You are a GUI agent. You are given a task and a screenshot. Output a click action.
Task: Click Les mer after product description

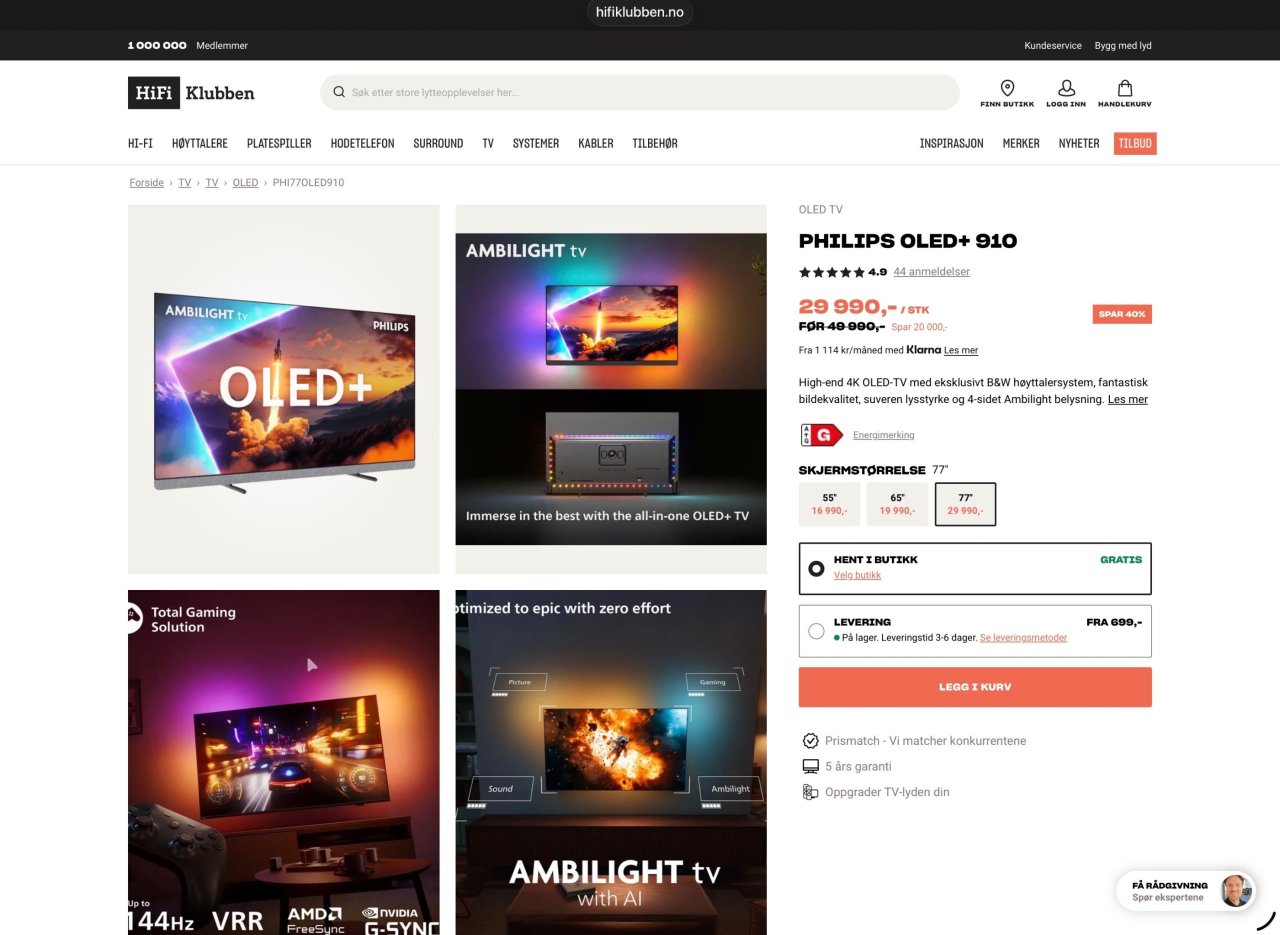click(1128, 399)
